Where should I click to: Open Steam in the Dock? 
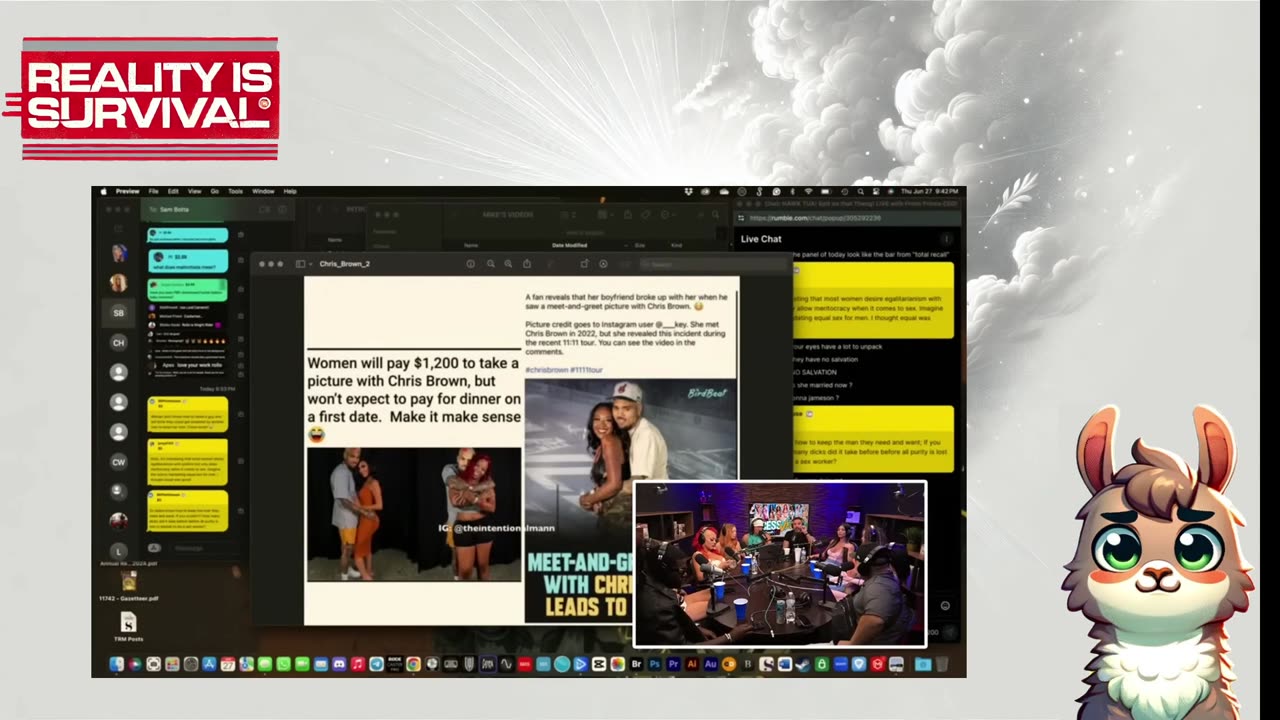pyautogui.click(x=803, y=664)
